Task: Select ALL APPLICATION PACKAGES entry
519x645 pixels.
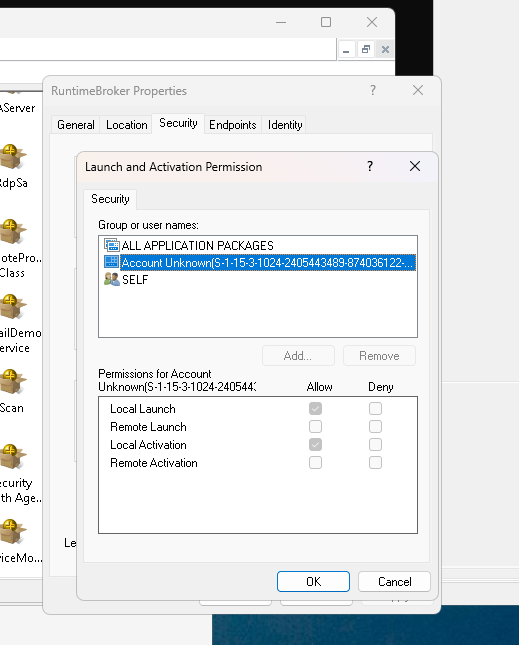Action: click(x=258, y=246)
